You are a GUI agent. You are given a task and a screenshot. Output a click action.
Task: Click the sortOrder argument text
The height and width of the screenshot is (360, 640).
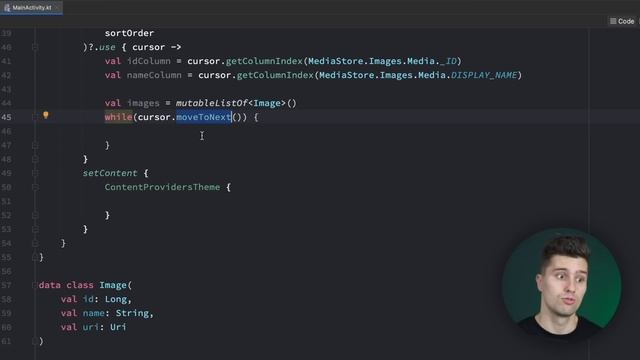(x=129, y=33)
